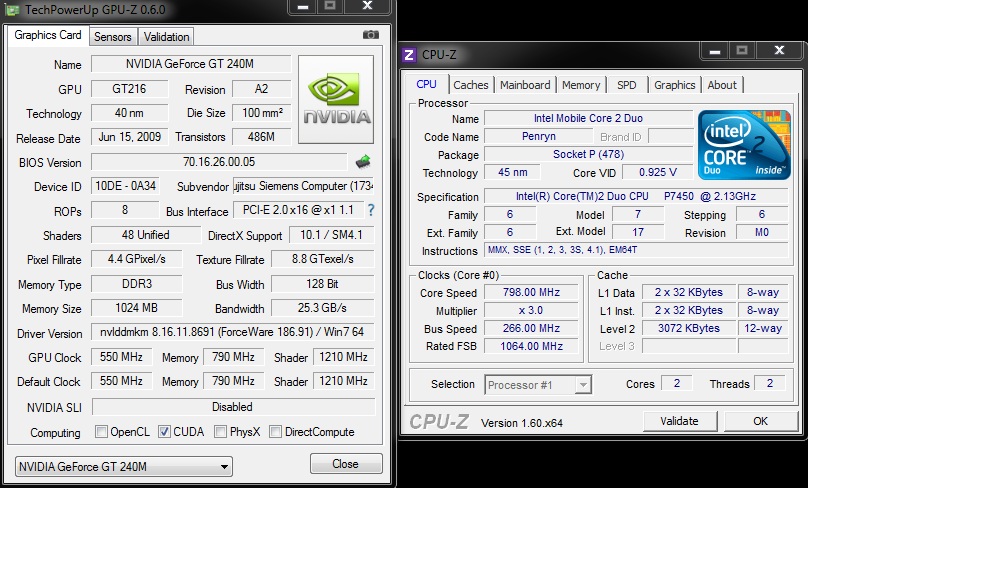Open the Caches tab in CPU-Z

pyautogui.click(x=471, y=85)
